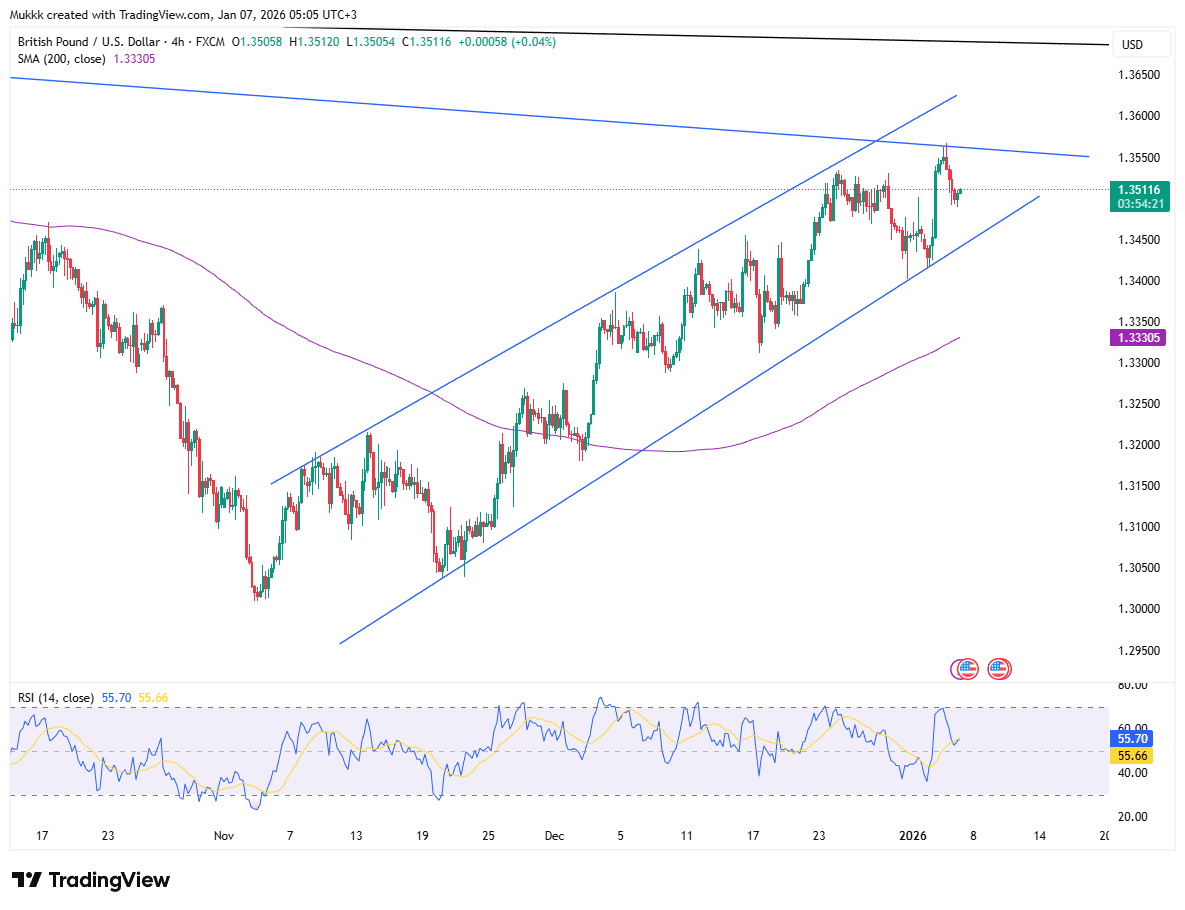The image size is (1185, 910).
Task: Click the TradingView logo at bottom left
Action: [91, 880]
